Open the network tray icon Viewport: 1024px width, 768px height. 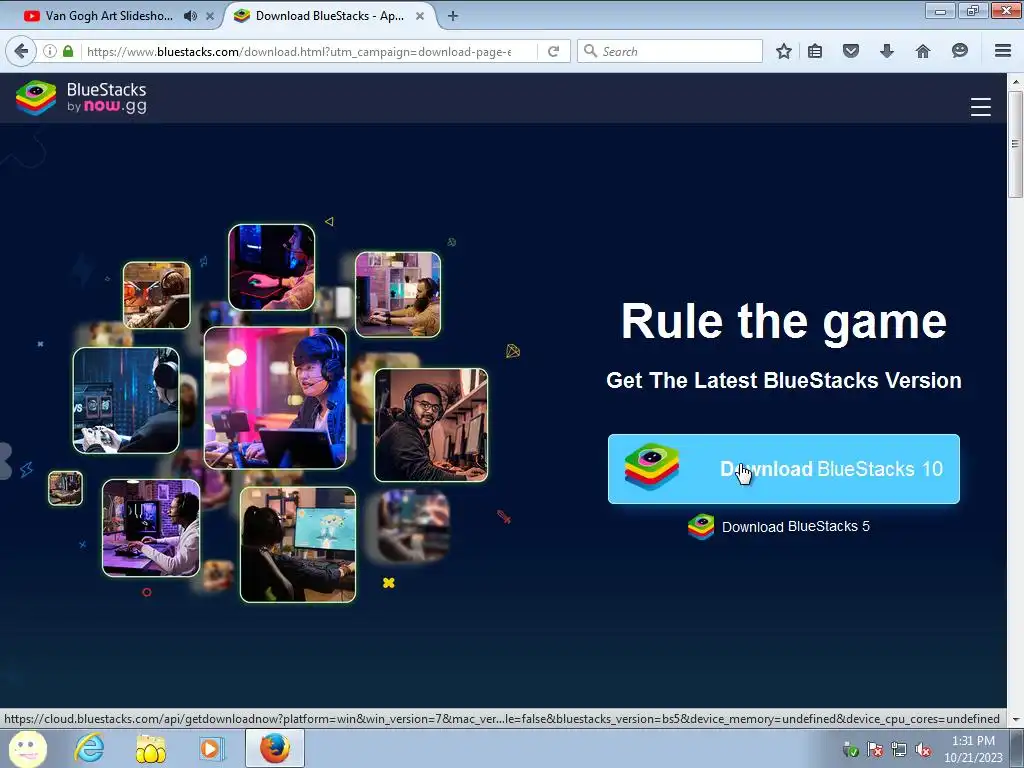(899, 749)
